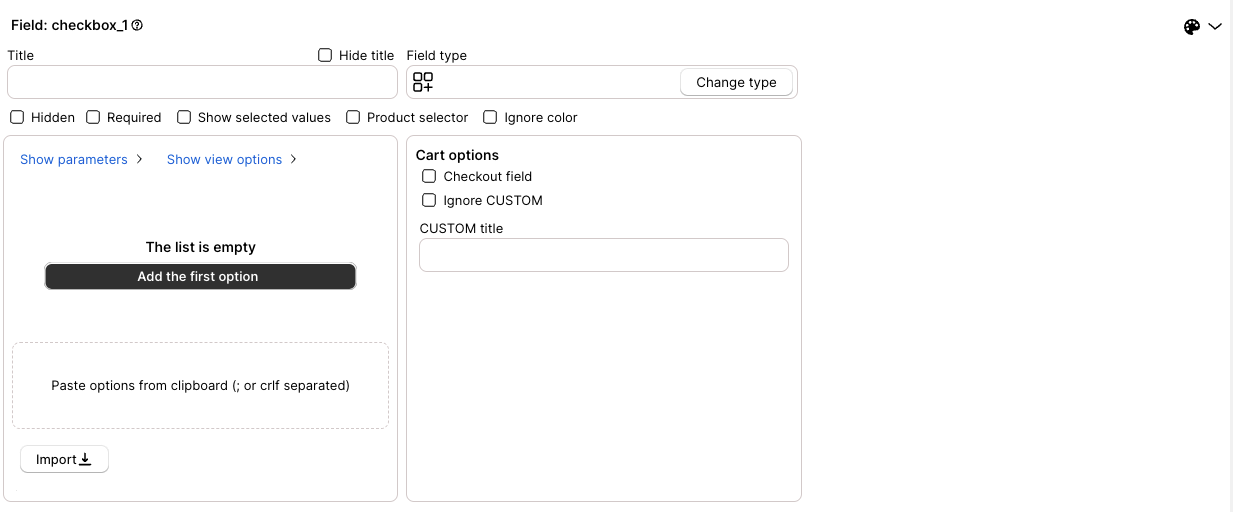The height and width of the screenshot is (512, 1233).
Task: Open the Show parameters link
Action: (x=74, y=159)
